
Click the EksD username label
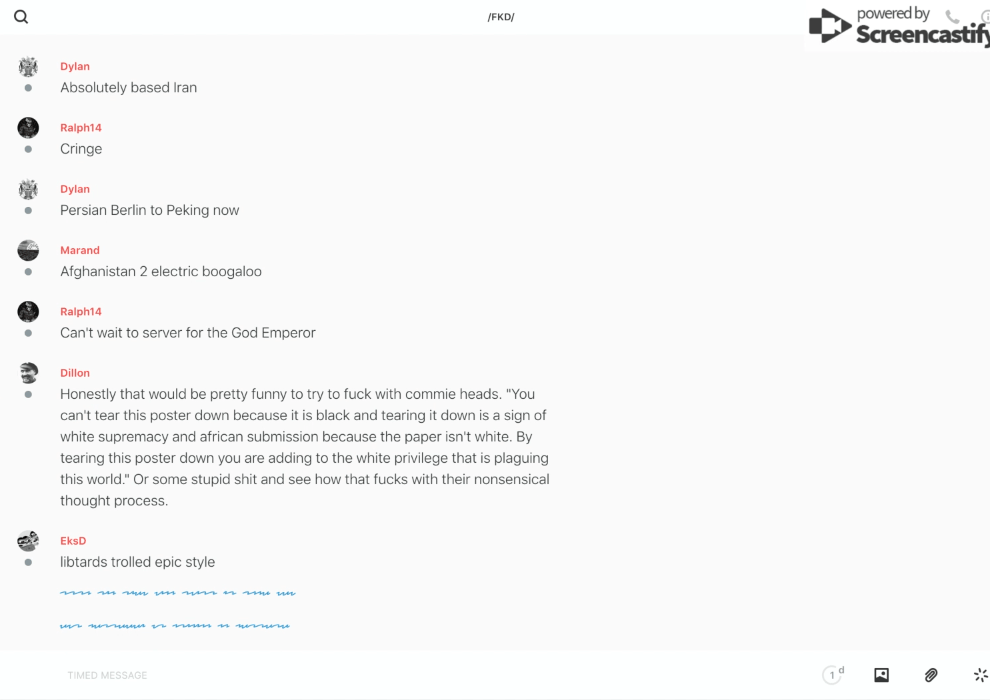[x=73, y=541]
